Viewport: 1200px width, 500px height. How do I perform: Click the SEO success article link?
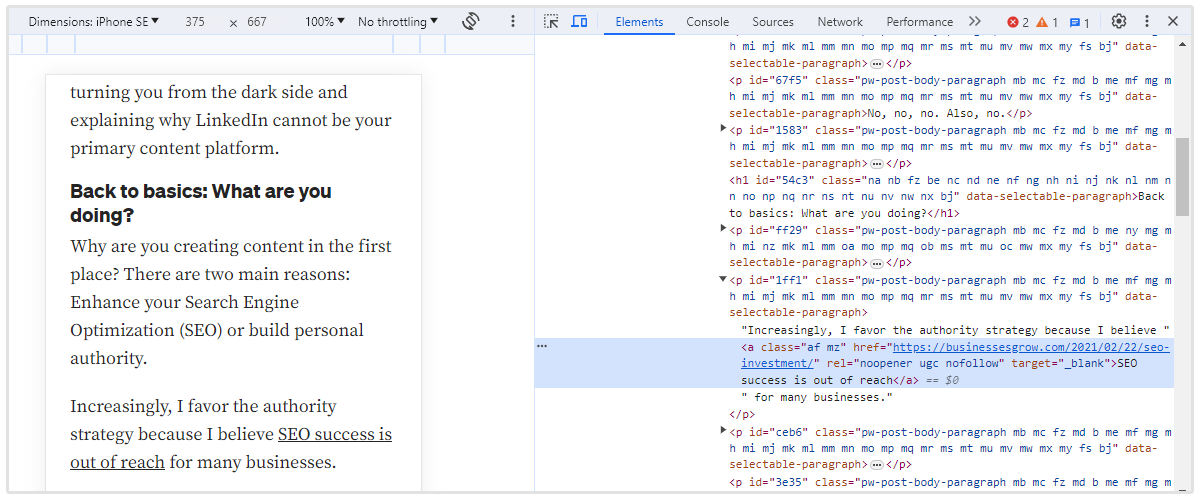(x=334, y=434)
